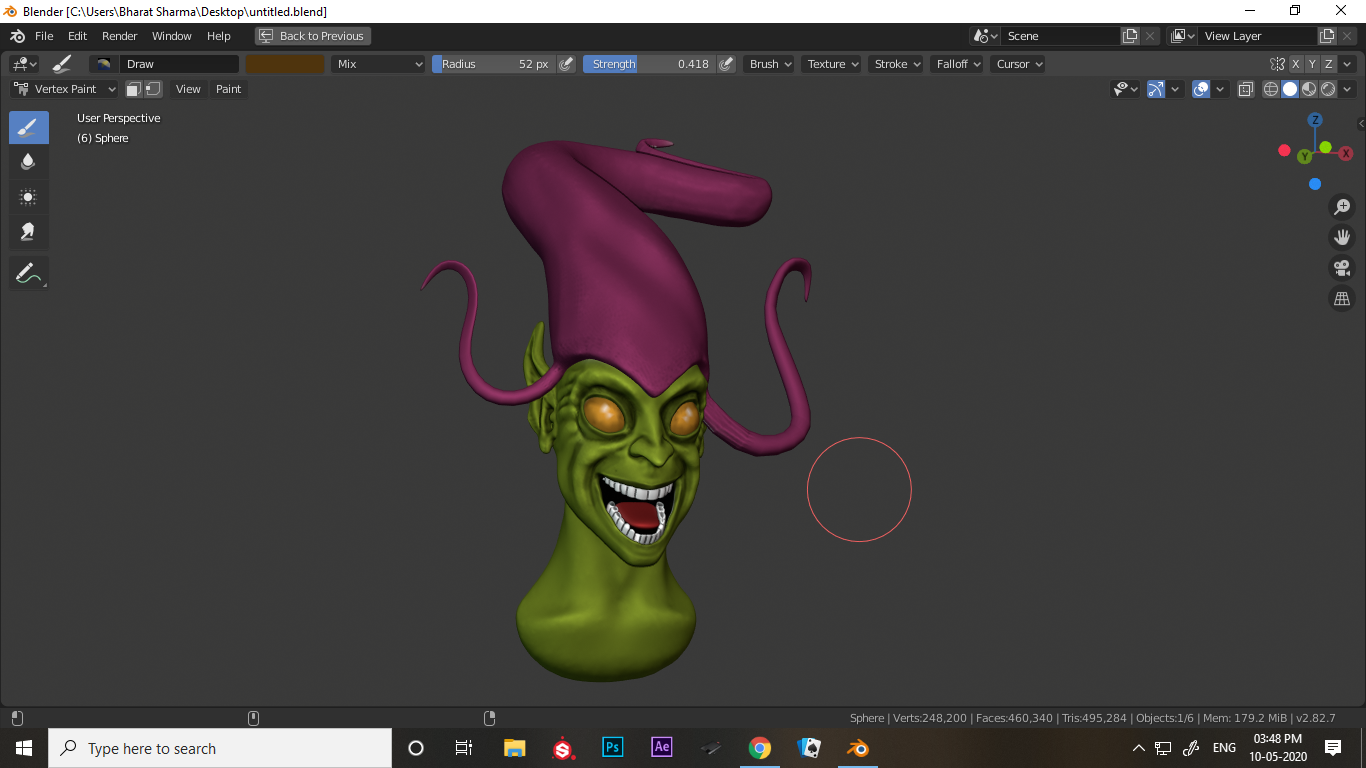
Task: Select the Smear brush tool
Action: click(28, 232)
